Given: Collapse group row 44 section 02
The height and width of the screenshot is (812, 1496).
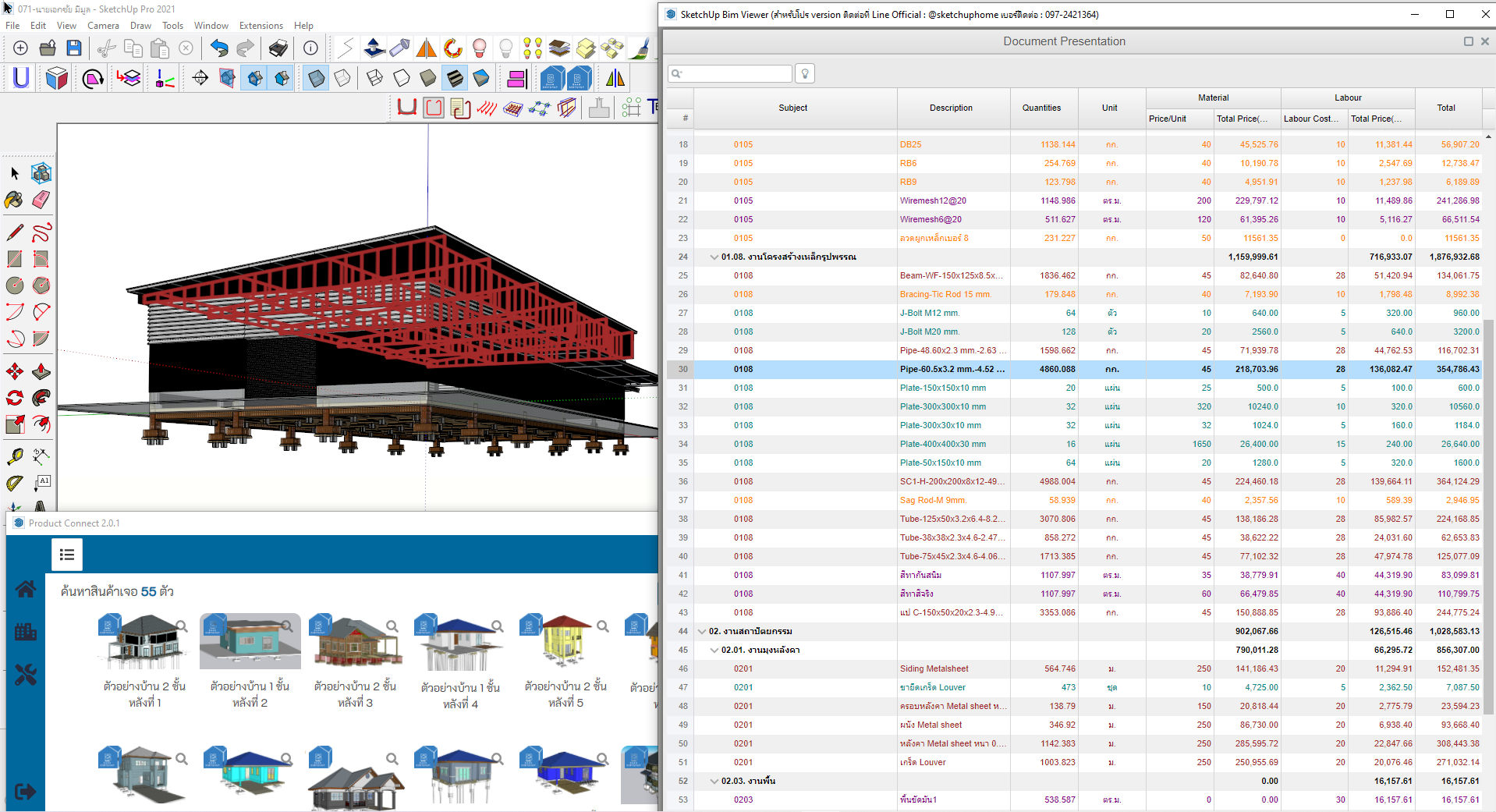Looking at the screenshot, I should pos(701,631).
